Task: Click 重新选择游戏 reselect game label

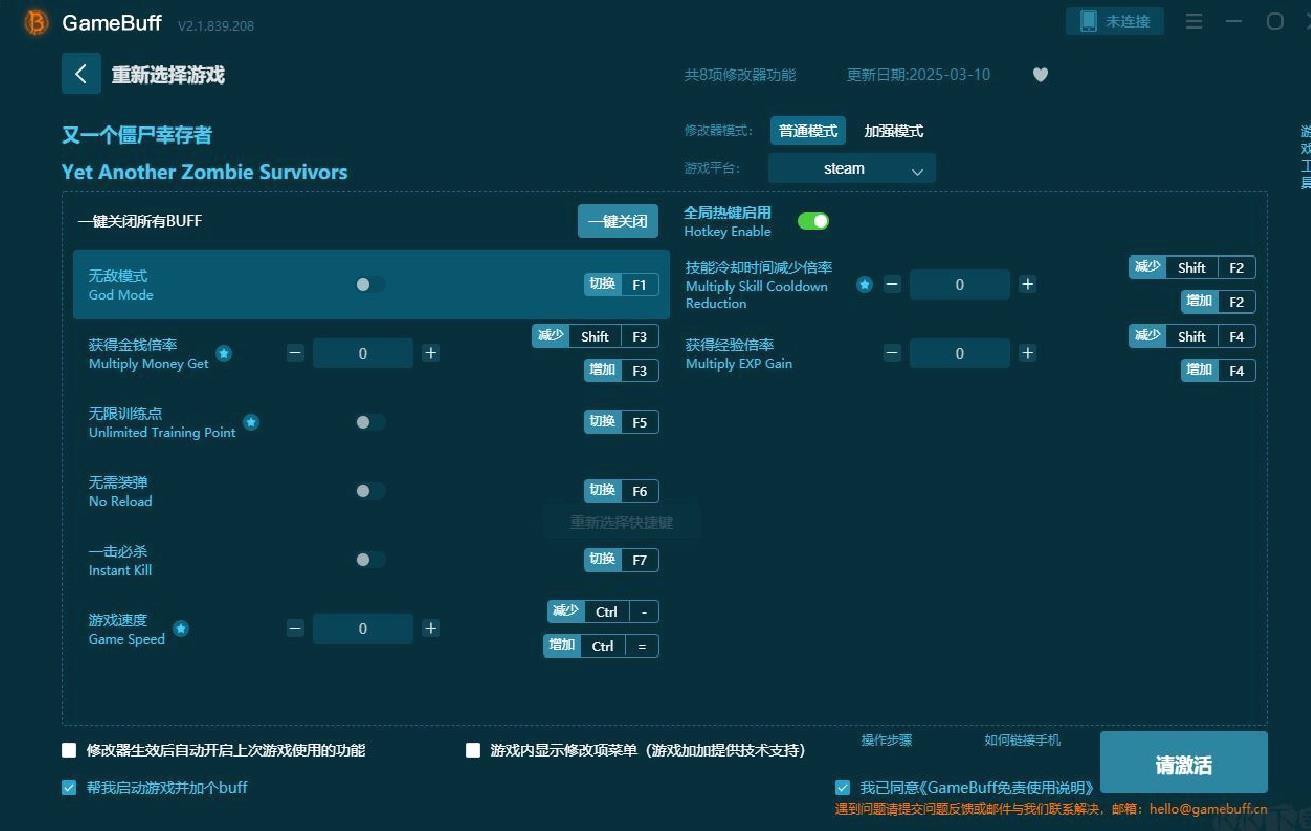Action: click(x=168, y=75)
